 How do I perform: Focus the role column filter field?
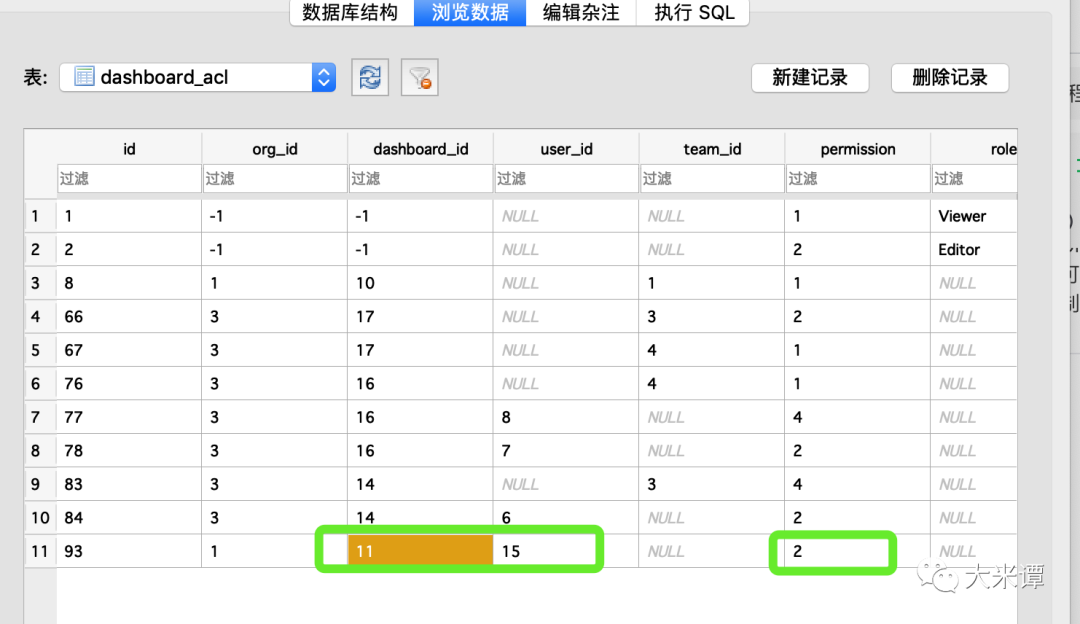[974, 178]
